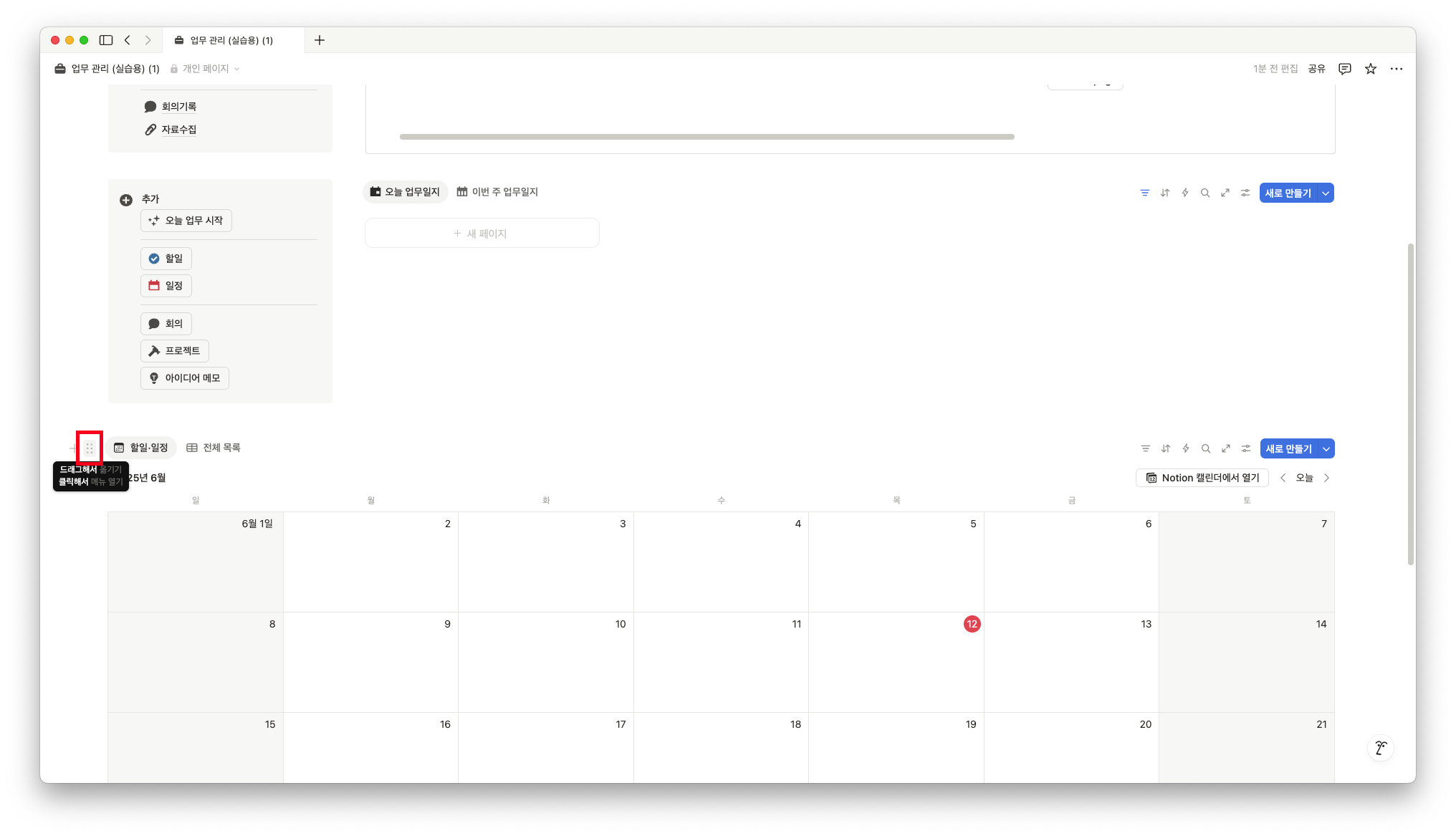Screen dimensions: 1456x836
Task: Go to next month in calendar
Action: [x=1326, y=478]
